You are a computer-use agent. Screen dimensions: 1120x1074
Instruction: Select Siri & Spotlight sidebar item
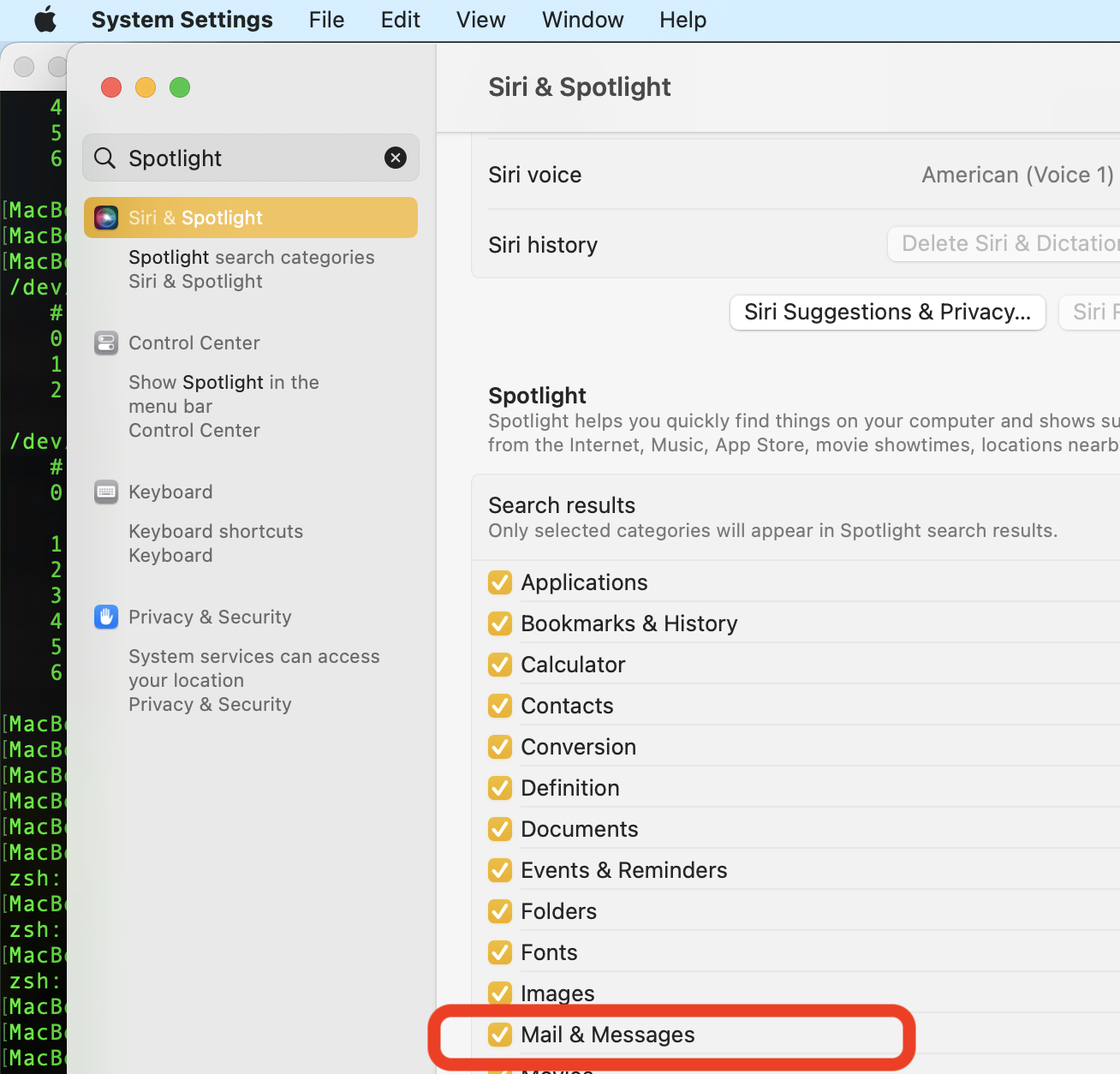click(251, 218)
